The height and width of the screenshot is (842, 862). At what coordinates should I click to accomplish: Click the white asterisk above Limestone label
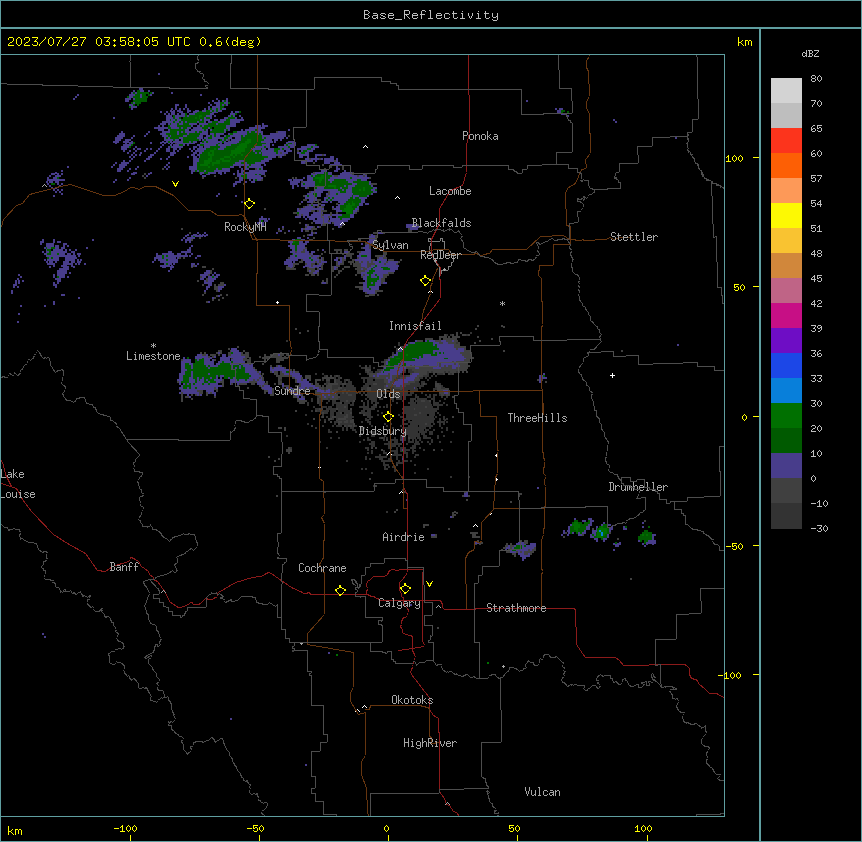point(153,346)
